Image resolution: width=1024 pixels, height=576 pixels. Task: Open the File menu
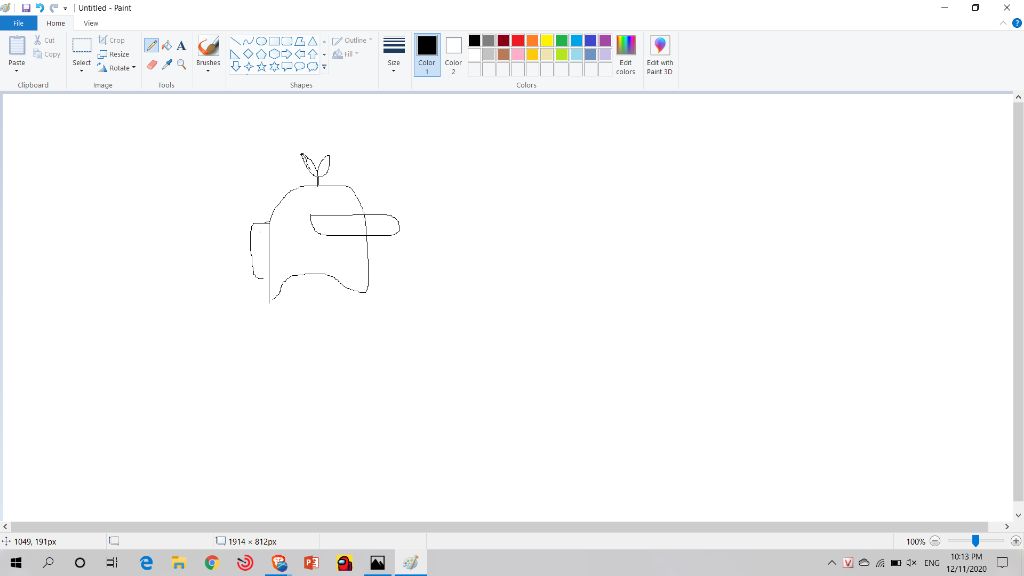pyautogui.click(x=18, y=23)
